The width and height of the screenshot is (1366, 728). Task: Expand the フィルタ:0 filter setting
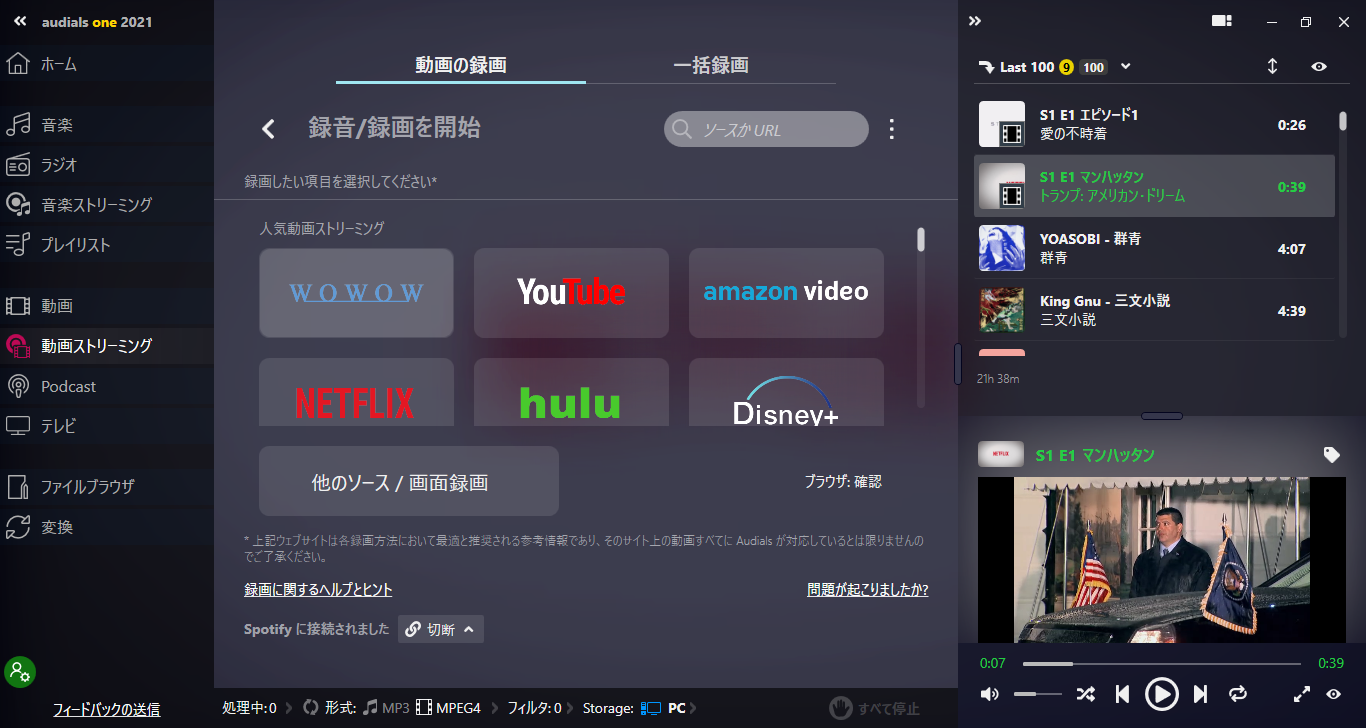pos(540,708)
